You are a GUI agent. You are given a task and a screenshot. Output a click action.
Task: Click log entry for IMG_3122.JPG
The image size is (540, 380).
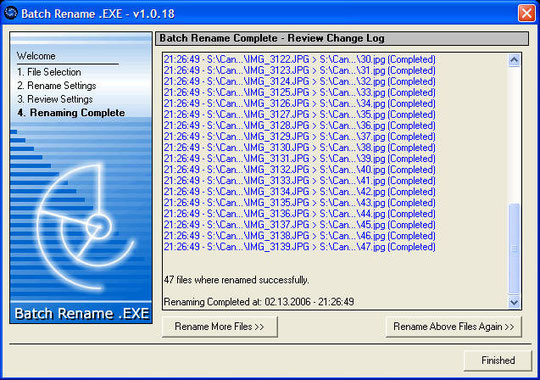[x=300, y=59]
